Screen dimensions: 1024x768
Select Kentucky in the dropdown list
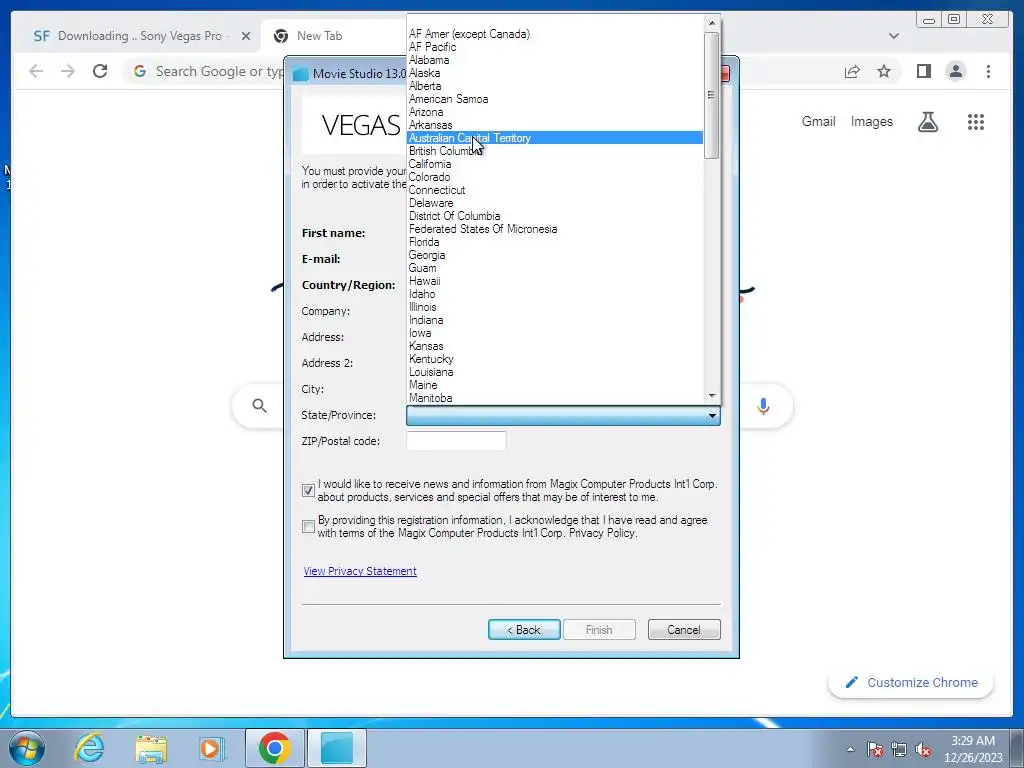click(554, 359)
